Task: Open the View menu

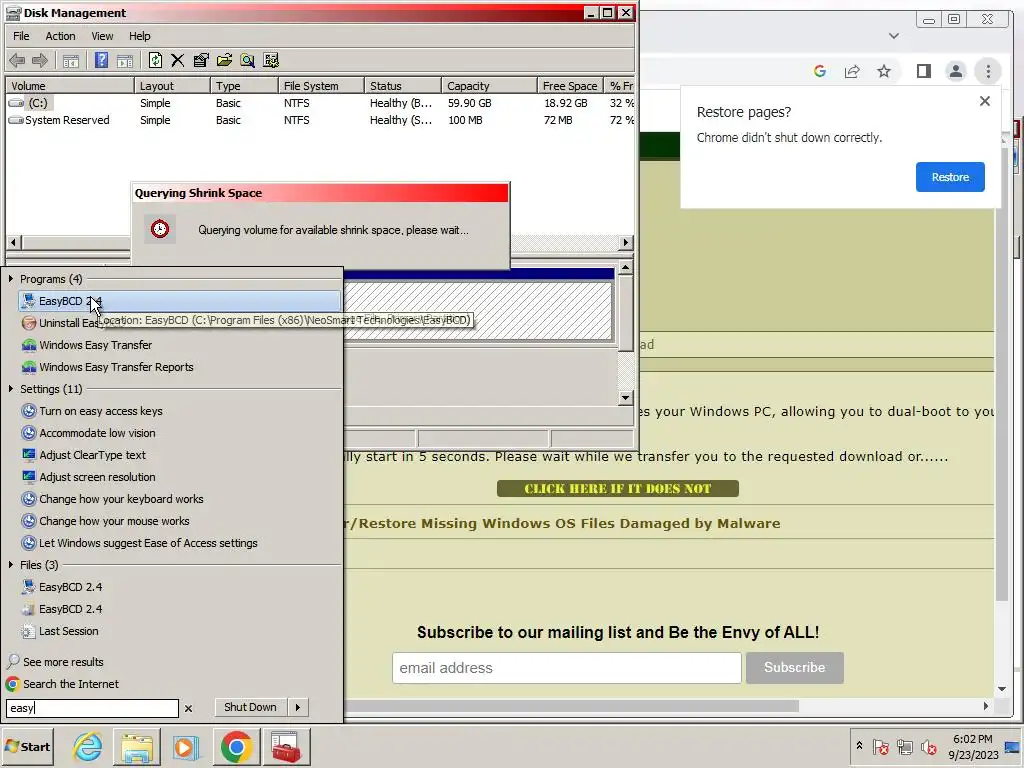Action: tap(102, 36)
